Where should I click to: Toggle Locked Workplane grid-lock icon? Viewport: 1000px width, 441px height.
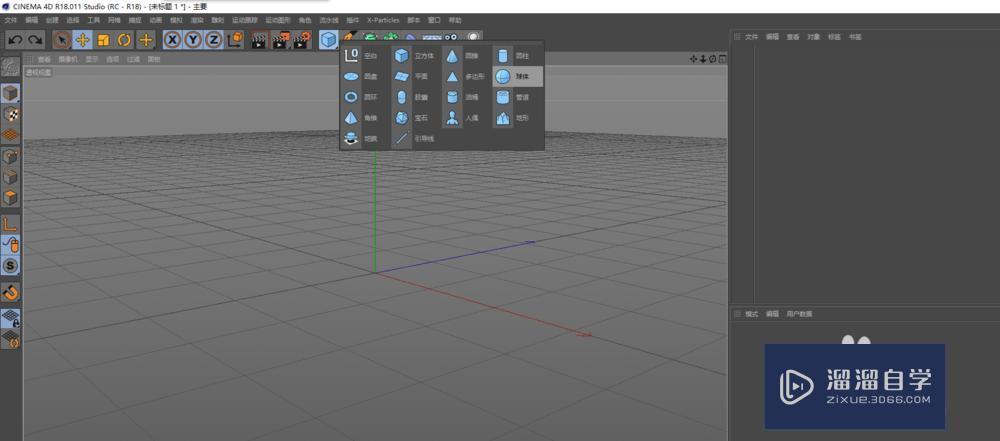click(10, 318)
